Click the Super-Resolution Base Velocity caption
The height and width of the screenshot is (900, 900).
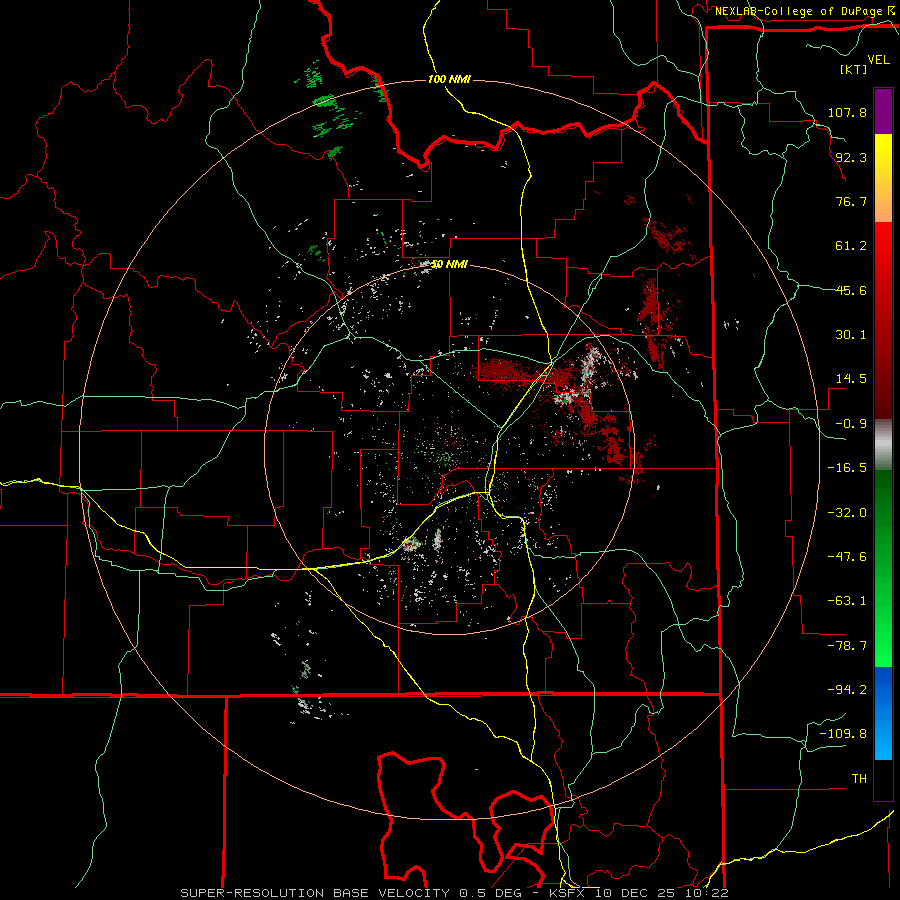[x=455, y=893]
